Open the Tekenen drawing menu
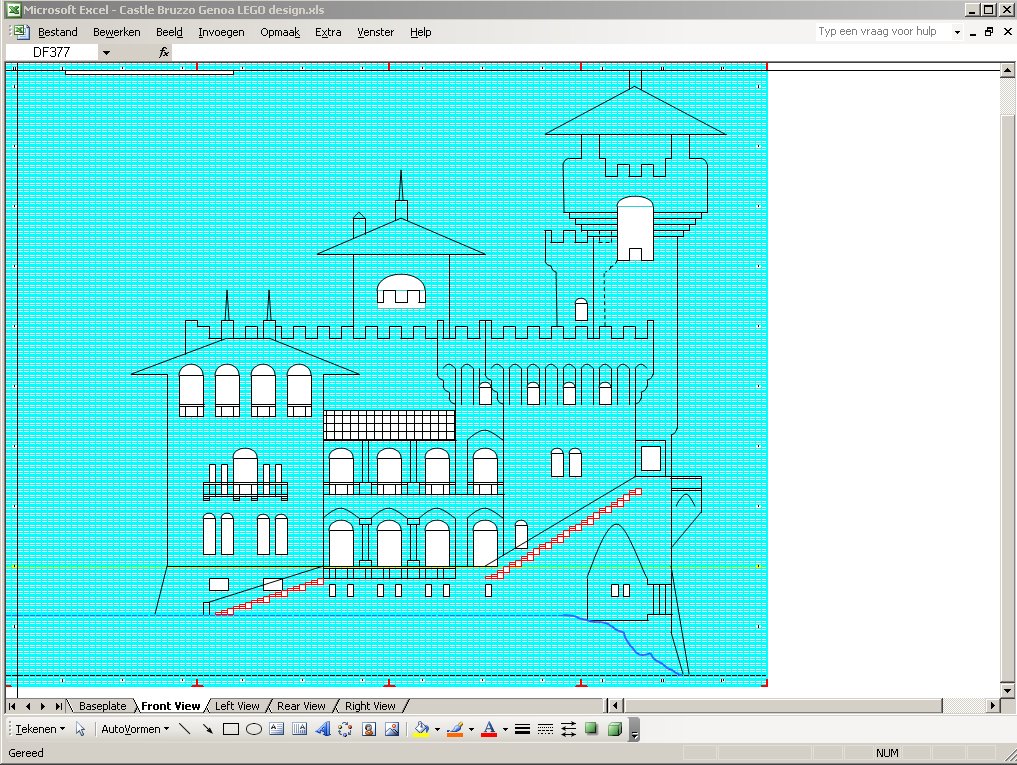 (x=40, y=729)
